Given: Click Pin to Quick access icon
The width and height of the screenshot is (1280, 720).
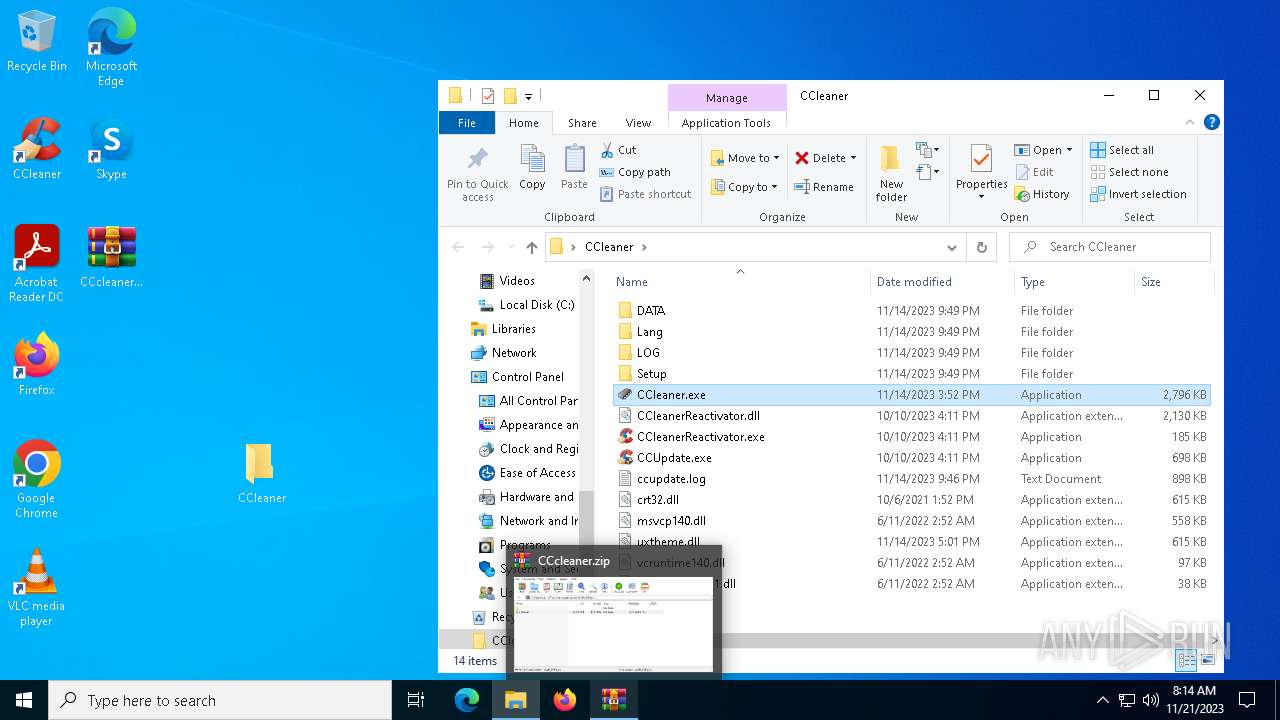Looking at the screenshot, I should point(478,174).
